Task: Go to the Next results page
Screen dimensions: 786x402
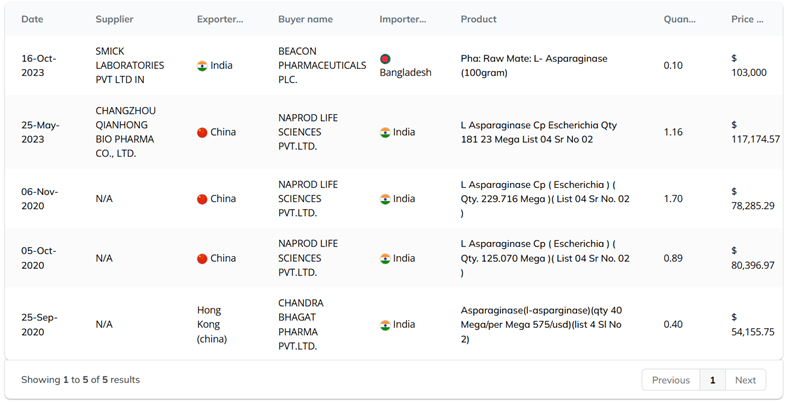Action: tap(745, 380)
